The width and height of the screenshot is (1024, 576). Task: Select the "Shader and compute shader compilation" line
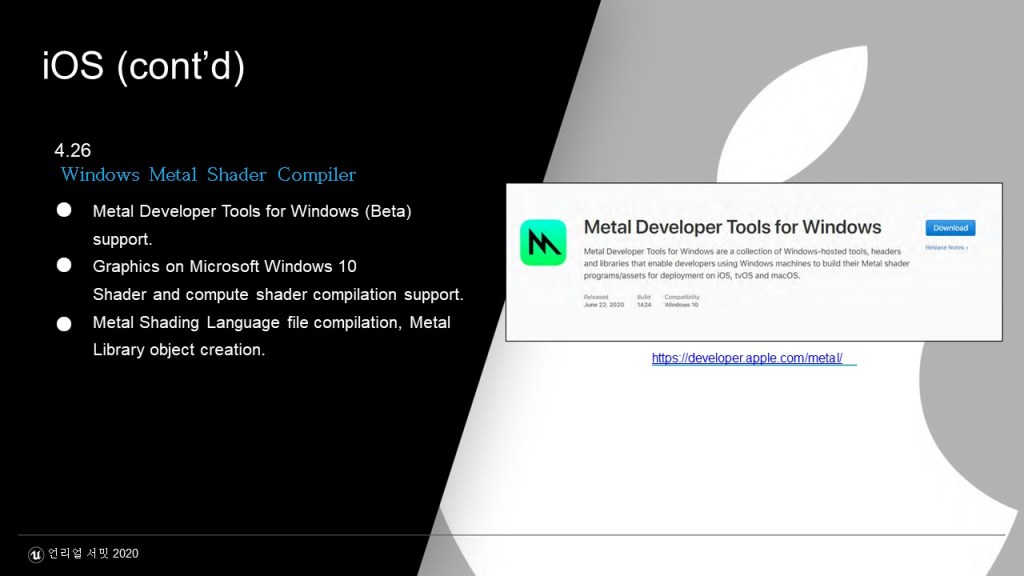277,295
